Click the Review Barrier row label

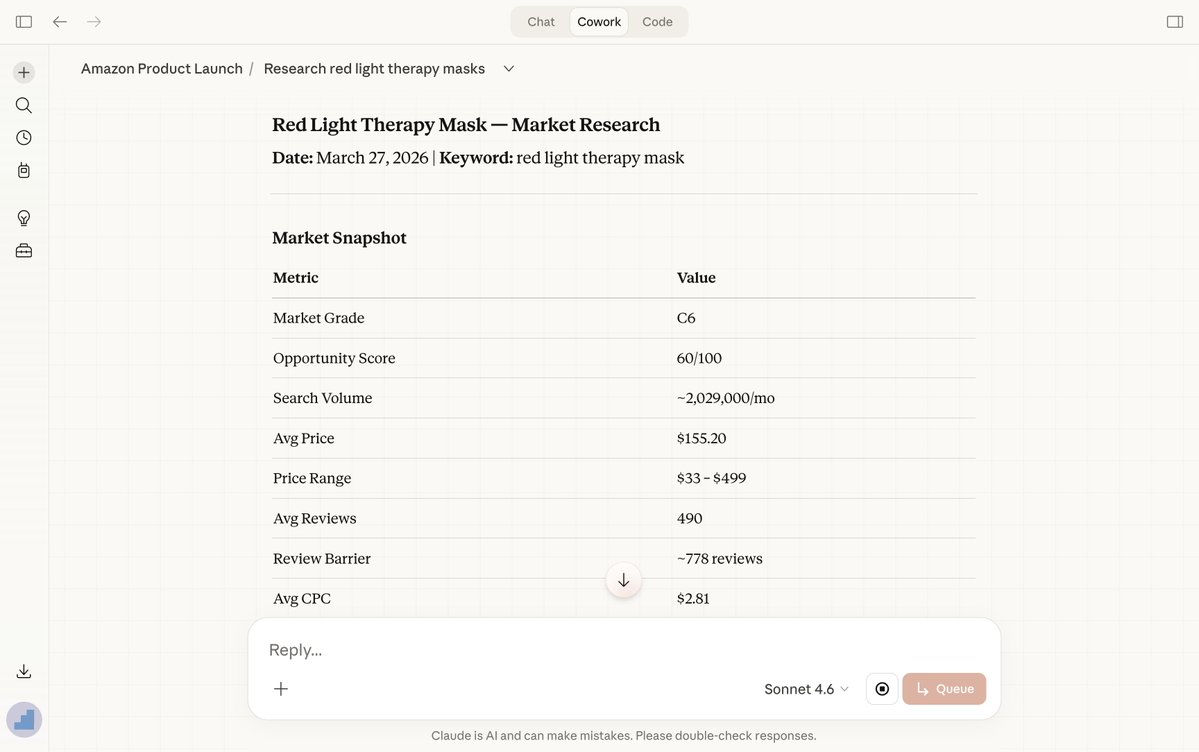click(x=322, y=558)
